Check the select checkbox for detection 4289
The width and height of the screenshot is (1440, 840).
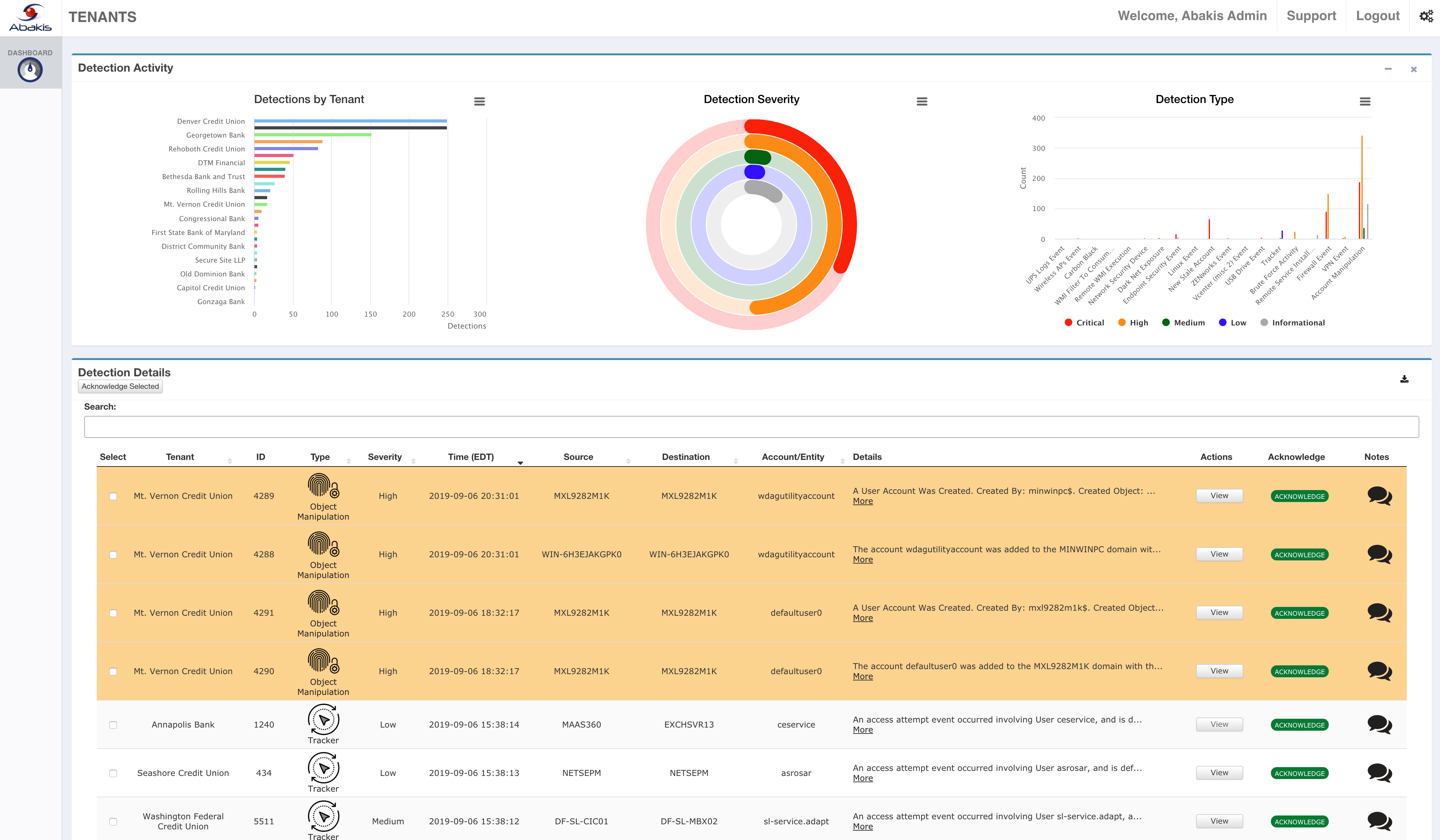113,496
